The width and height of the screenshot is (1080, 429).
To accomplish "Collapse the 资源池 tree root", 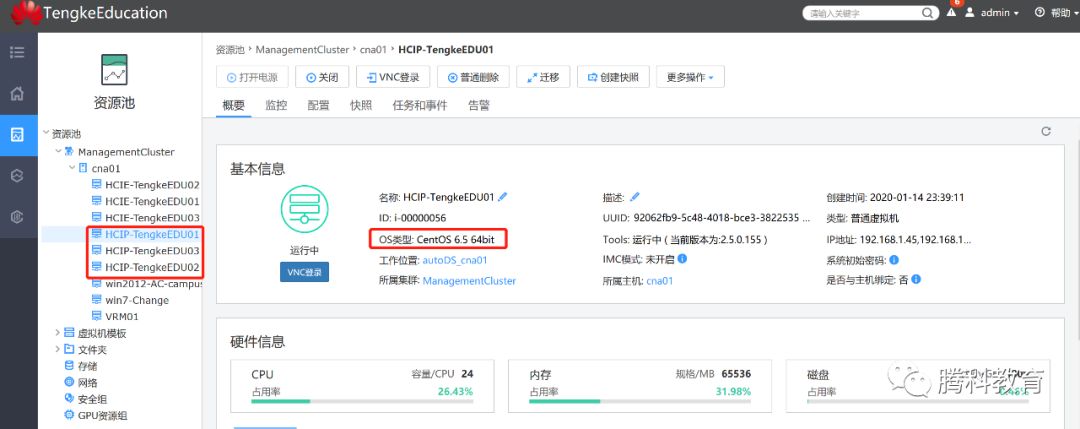I will coord(46,134).
